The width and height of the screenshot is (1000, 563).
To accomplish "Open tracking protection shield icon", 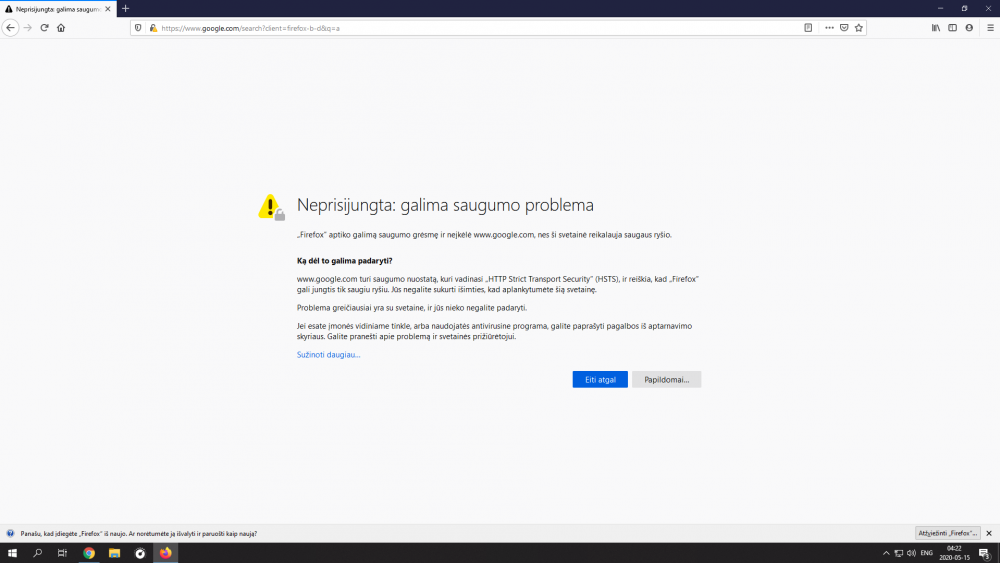I will [138, 28].
